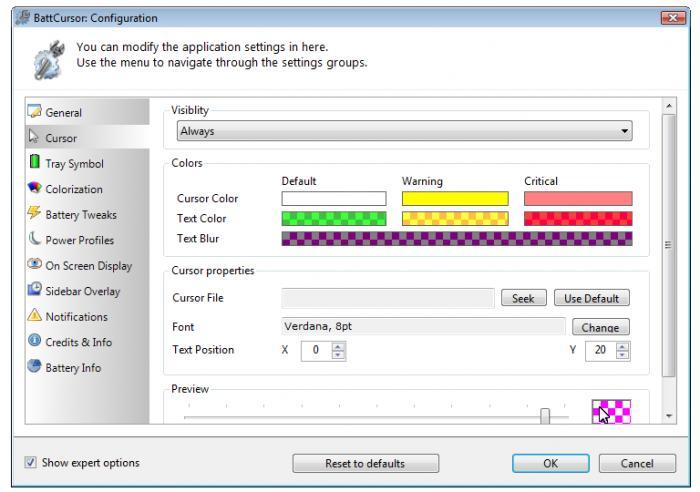The image size is (700, 492).
Task: Increase the Text Position X value
Action: (338, 346)
